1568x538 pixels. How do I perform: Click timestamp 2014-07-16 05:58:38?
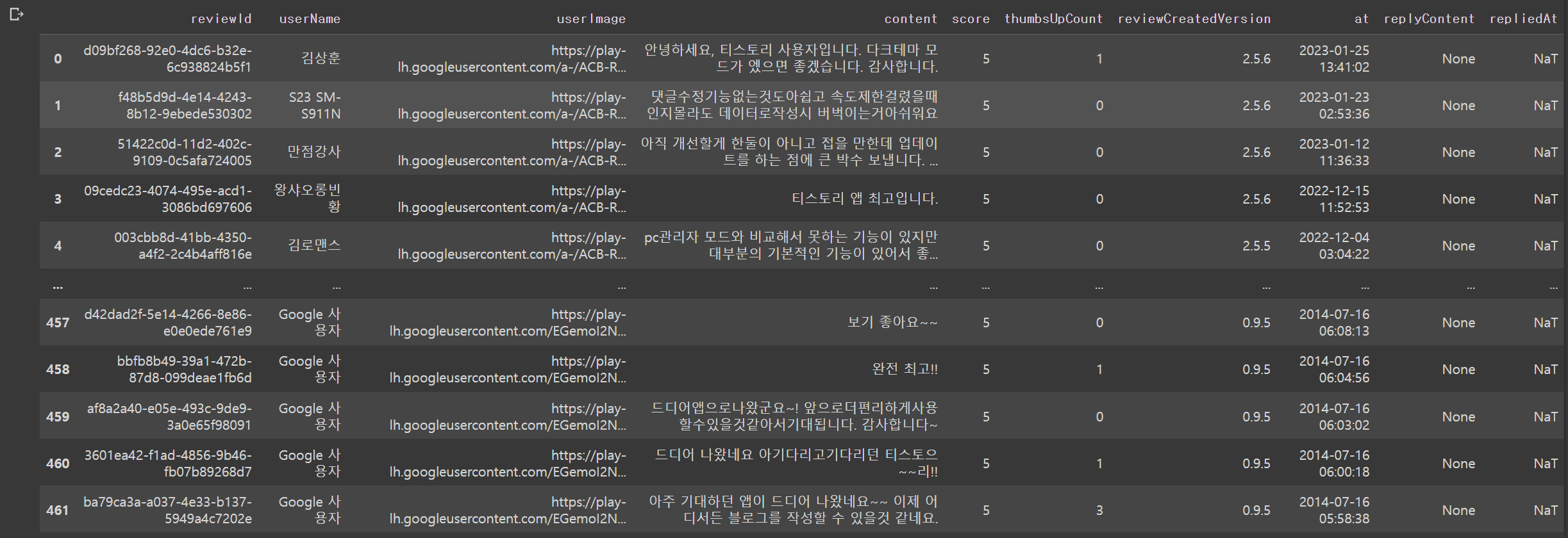tap(1334, 510)
